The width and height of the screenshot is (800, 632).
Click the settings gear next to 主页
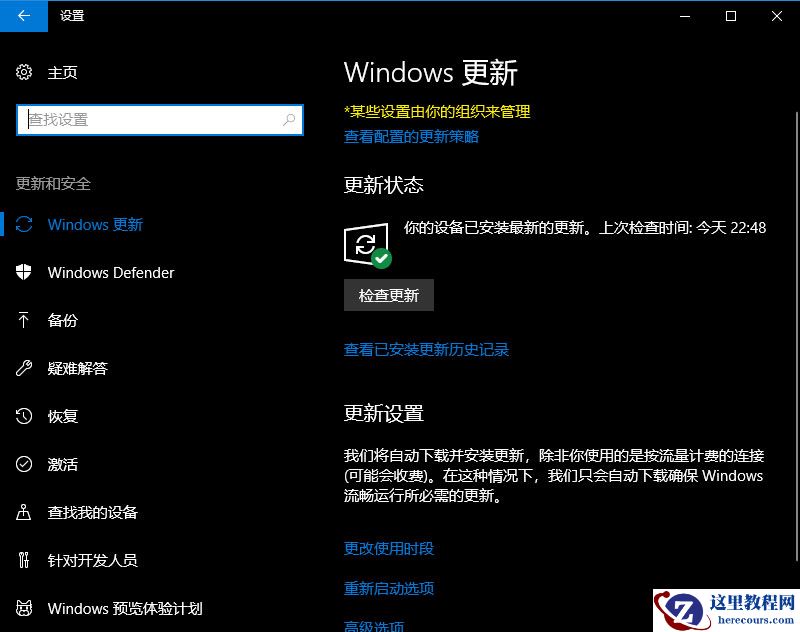click(22, 72)
